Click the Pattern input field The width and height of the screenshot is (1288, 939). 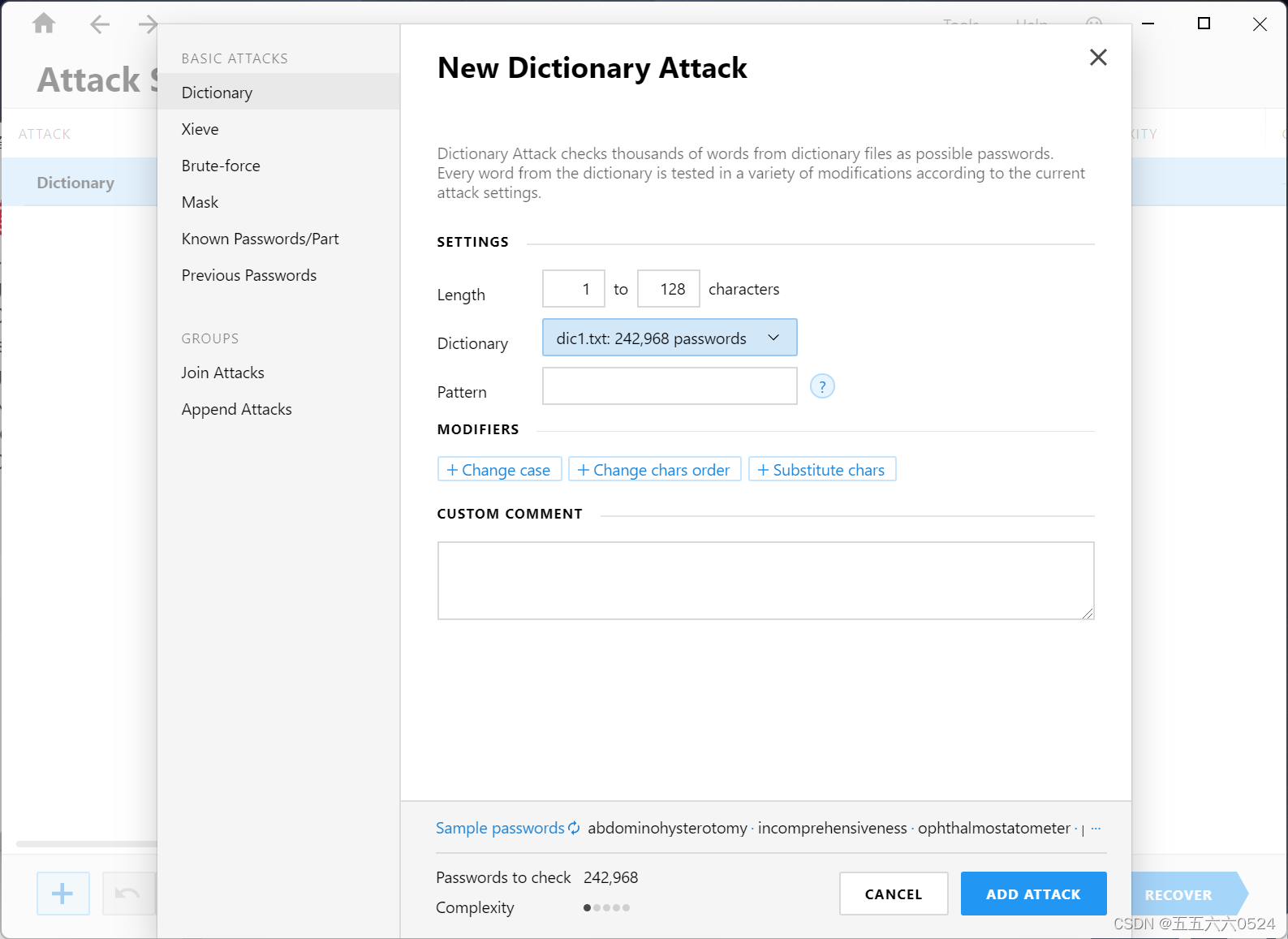pos(670,386)
